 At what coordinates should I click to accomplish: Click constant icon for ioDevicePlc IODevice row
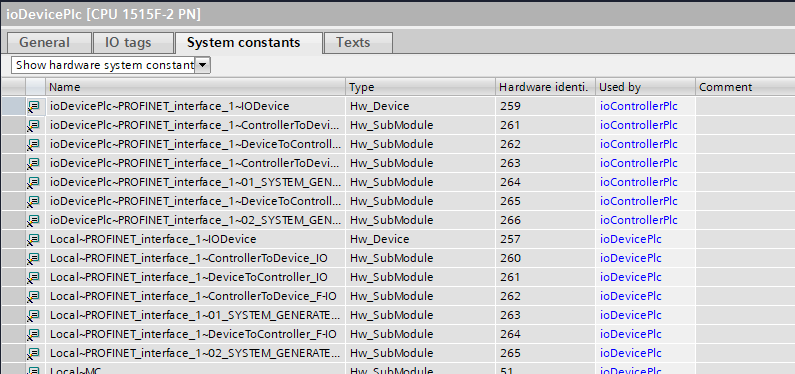click(33, 106)
